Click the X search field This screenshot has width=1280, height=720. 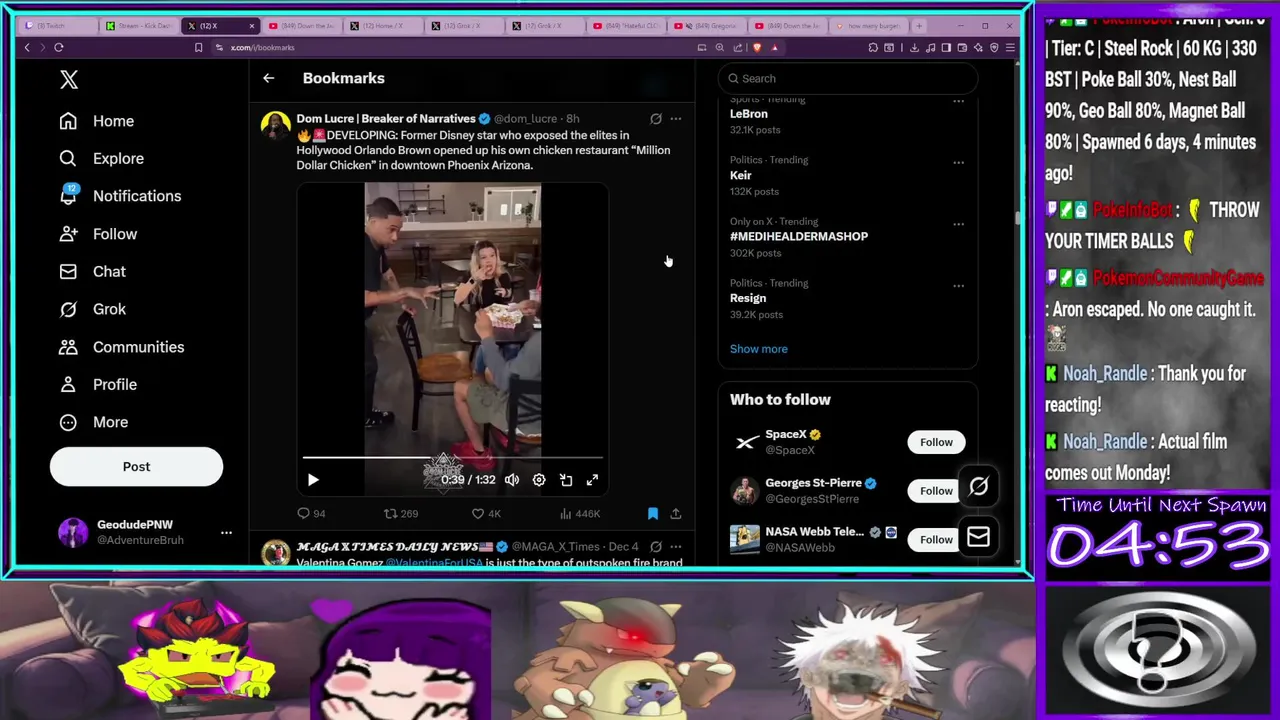(x=848, y=78)
